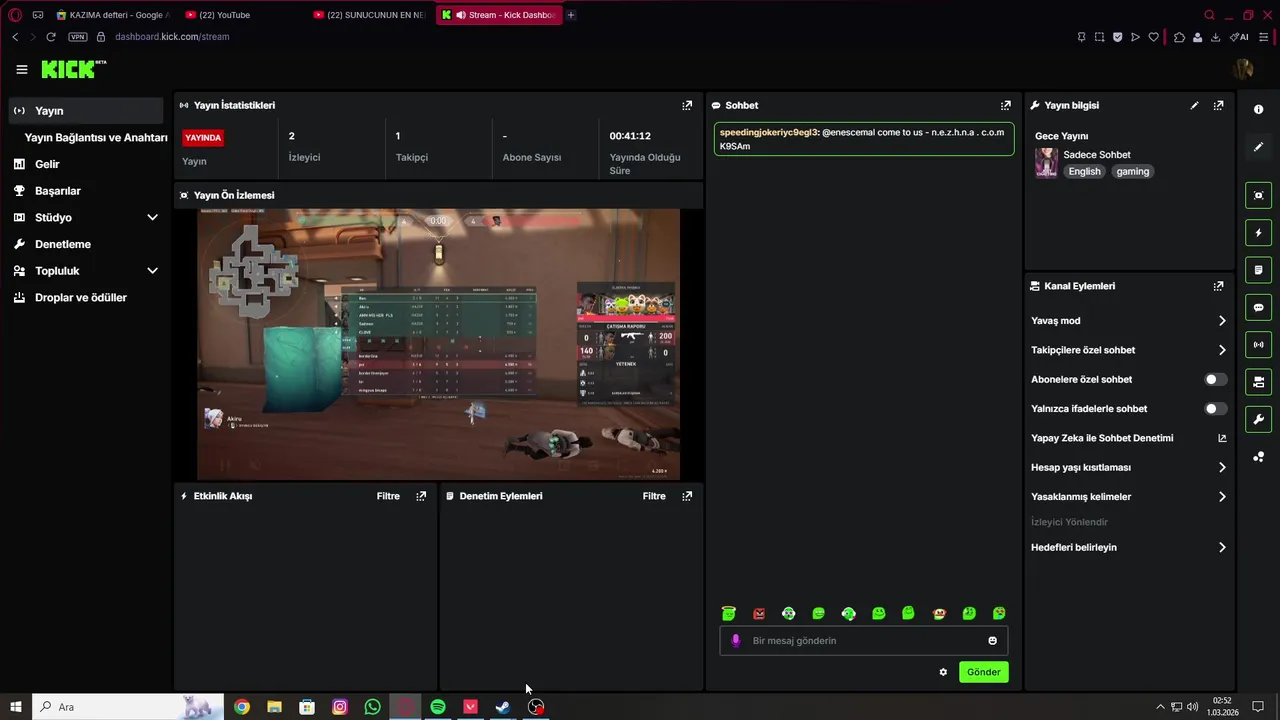The image size is (1280, 720).
Task: Open Yapay Zeka ile Sohbet Denetimi link
Action: (1128, 438)
